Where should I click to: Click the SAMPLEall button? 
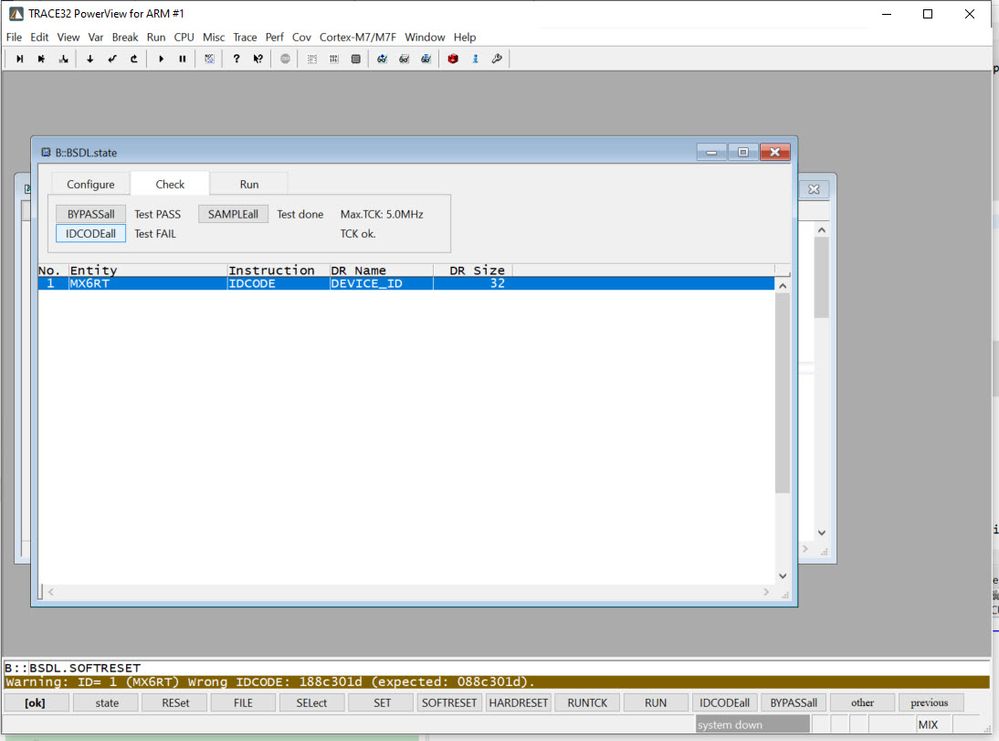click(x=233, y=214)
